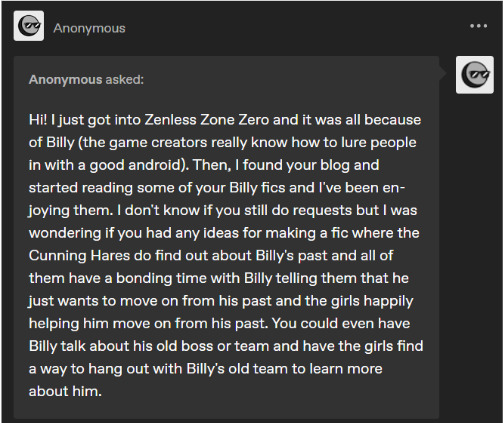Click the Anonymous avatar in post header

coord(29,26)
